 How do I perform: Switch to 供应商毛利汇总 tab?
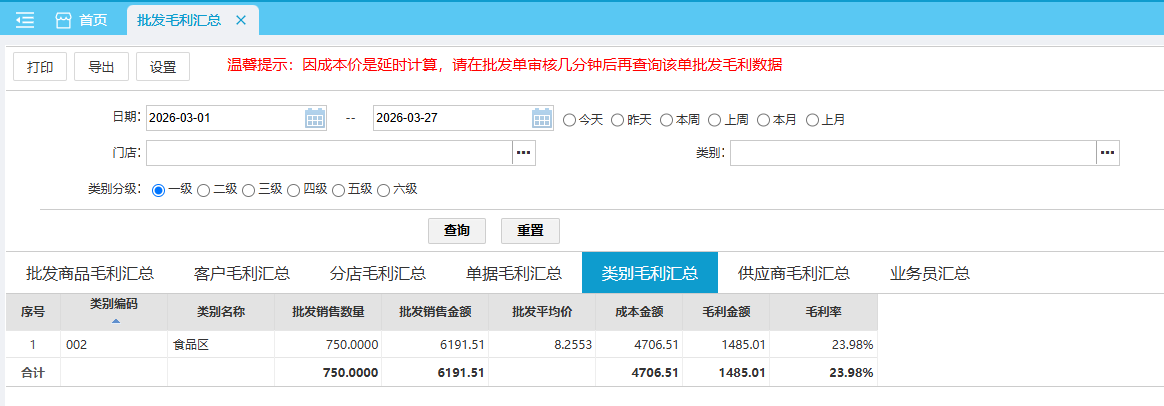tap(794, 273)
